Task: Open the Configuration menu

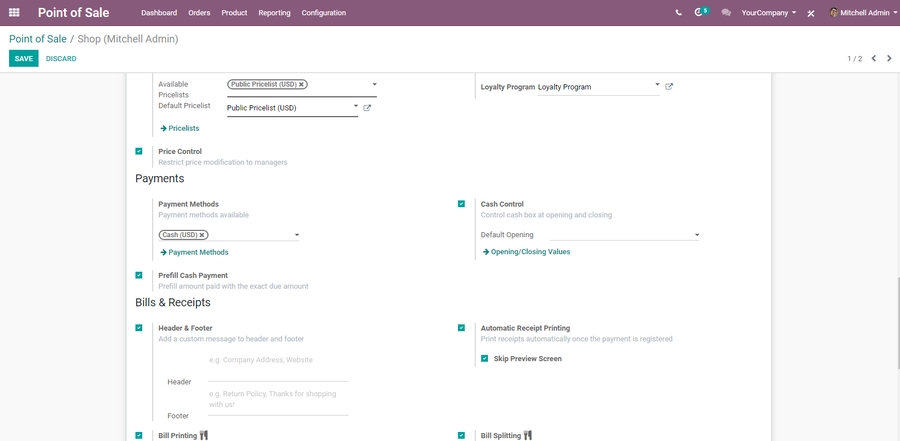Action: click(323, 13)
